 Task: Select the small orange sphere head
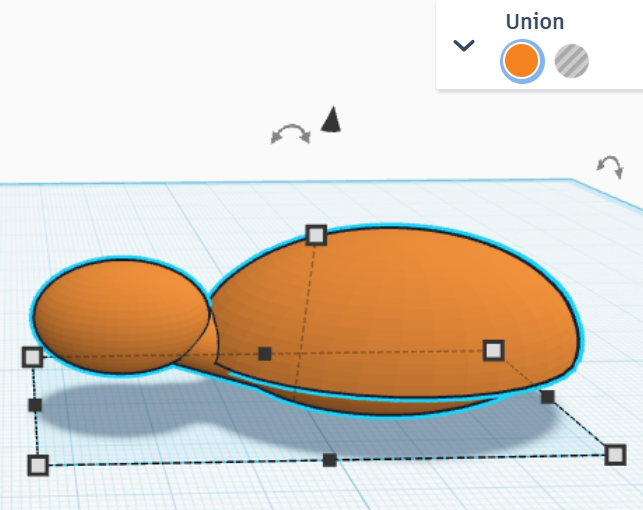[x=119, y=316]
